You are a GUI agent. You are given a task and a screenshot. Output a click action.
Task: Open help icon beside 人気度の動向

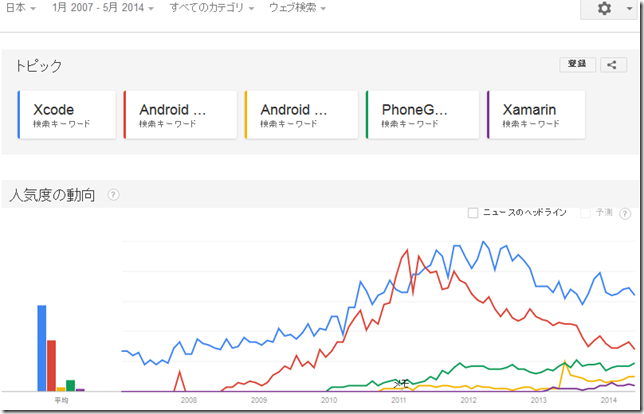click(113, 195)
